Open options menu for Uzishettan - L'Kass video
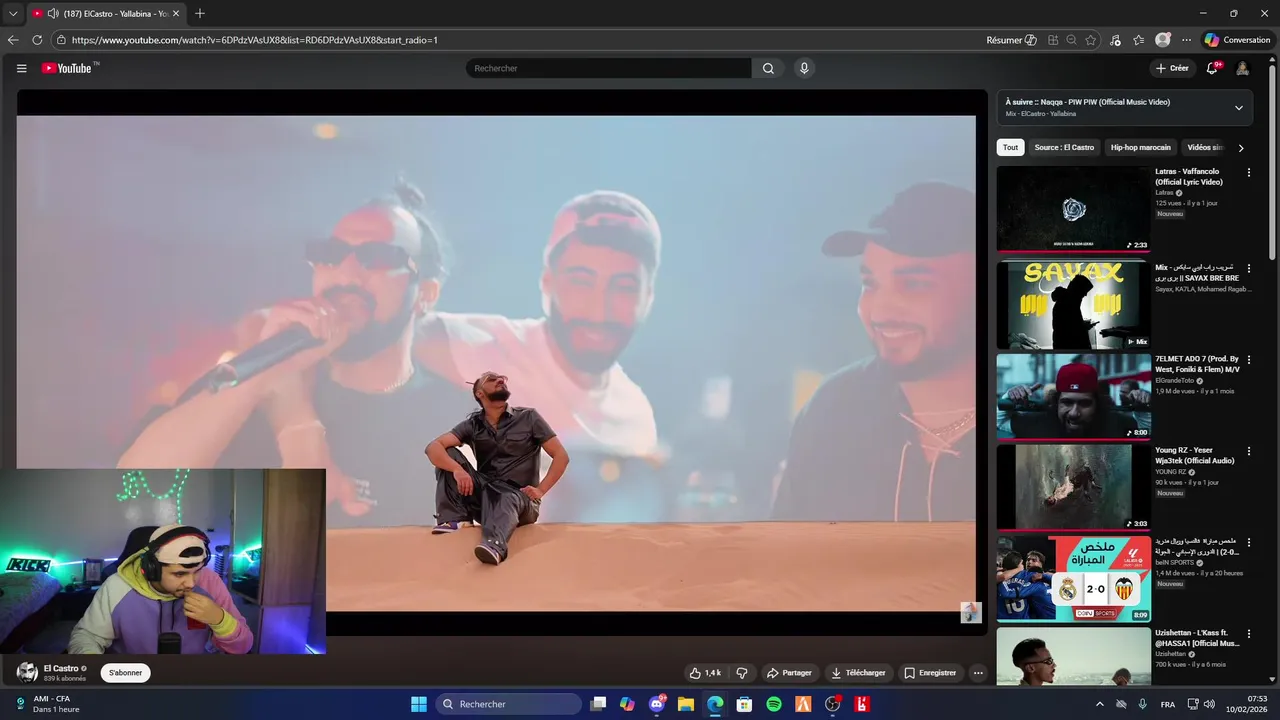The image size is (1280, 720). tap(1248, 634)
